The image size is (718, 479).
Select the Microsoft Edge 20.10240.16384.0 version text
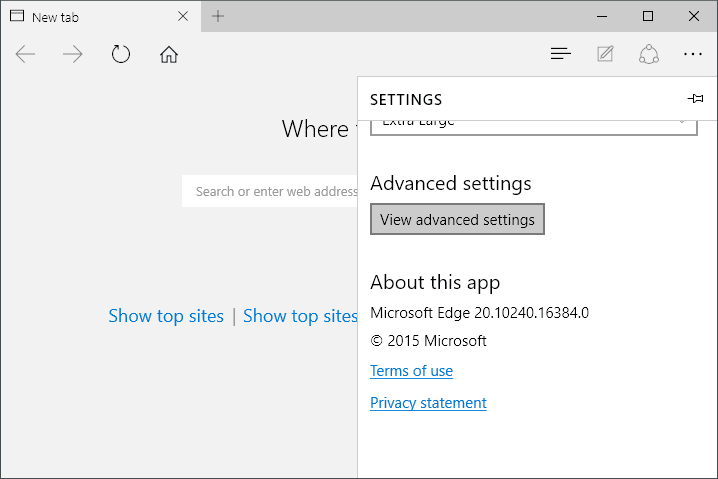[x=479, y=313]
